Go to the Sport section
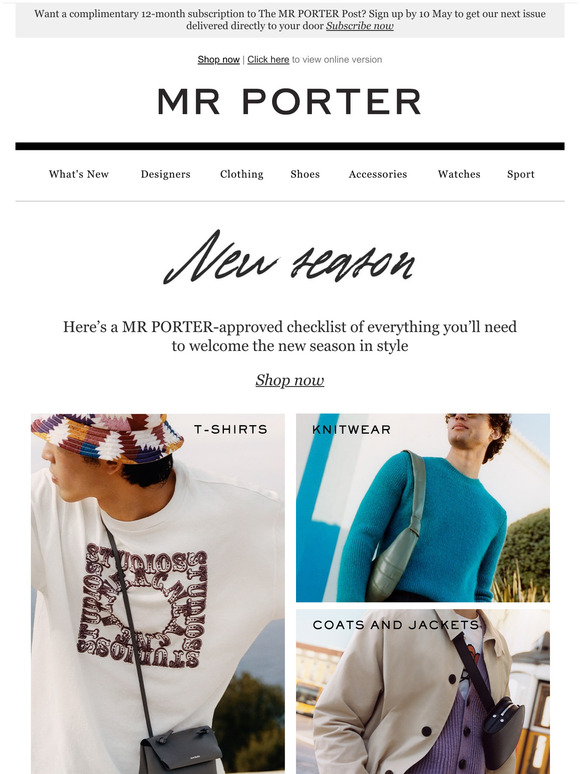The width and height of the screenshot is (580, 774). tap(521, 174)
